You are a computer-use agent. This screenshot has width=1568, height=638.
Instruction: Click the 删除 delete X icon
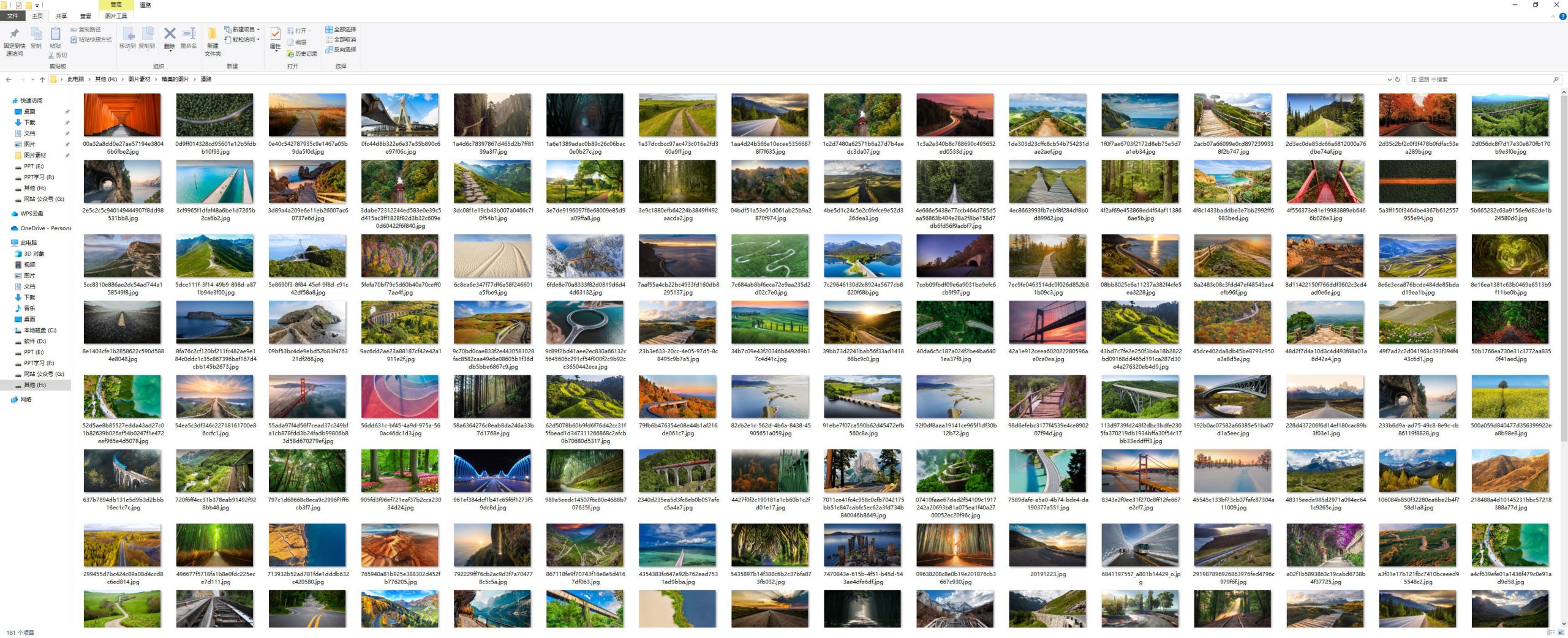pyautogui.click(x=170, y=35)
